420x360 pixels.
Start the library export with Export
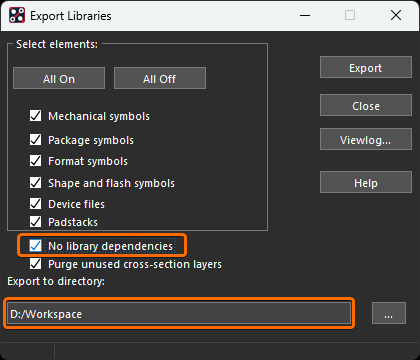tap(366, 67)
